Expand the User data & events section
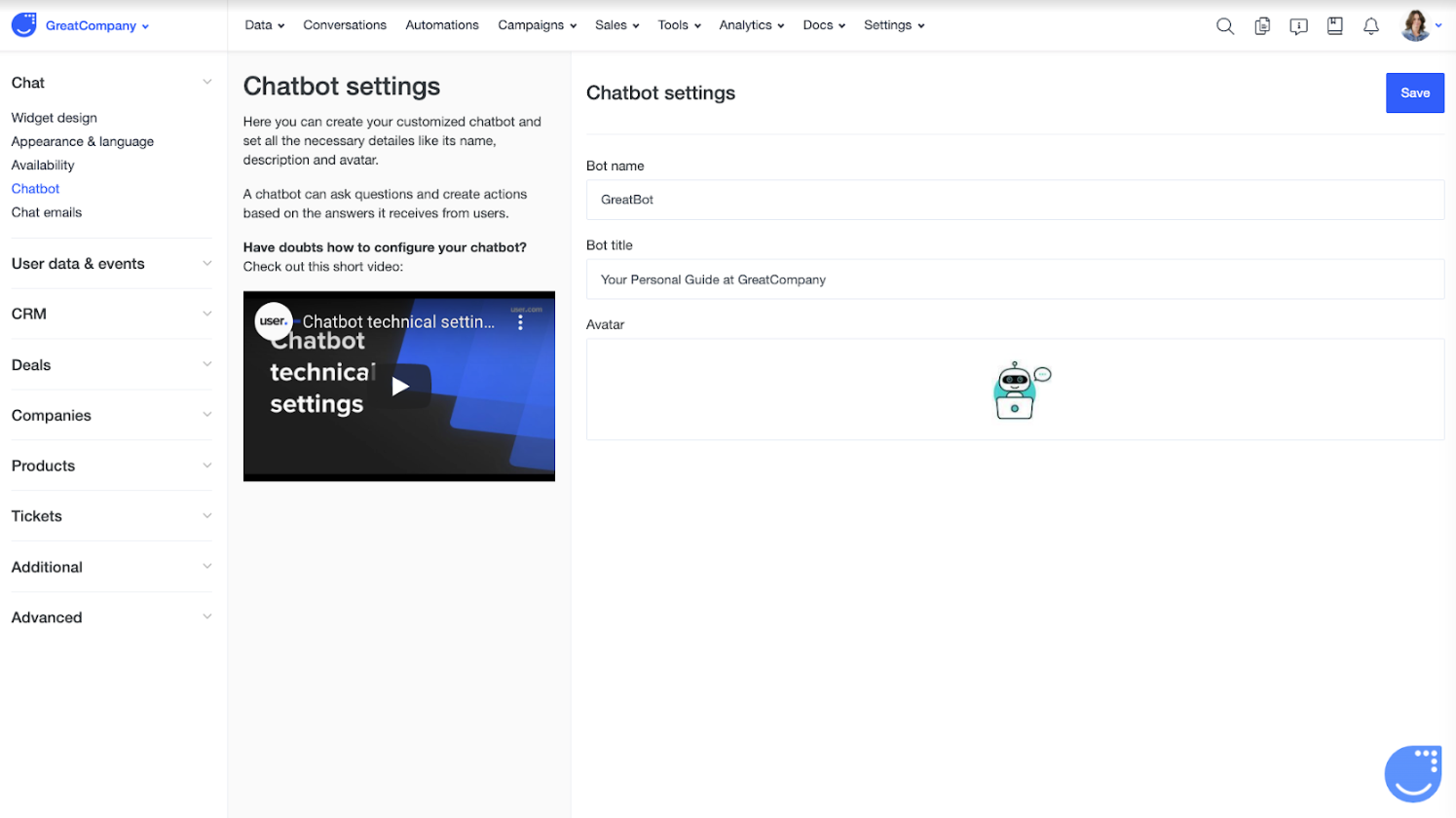This screenshot has height=818, width=1456. click(x=111, y=264)
